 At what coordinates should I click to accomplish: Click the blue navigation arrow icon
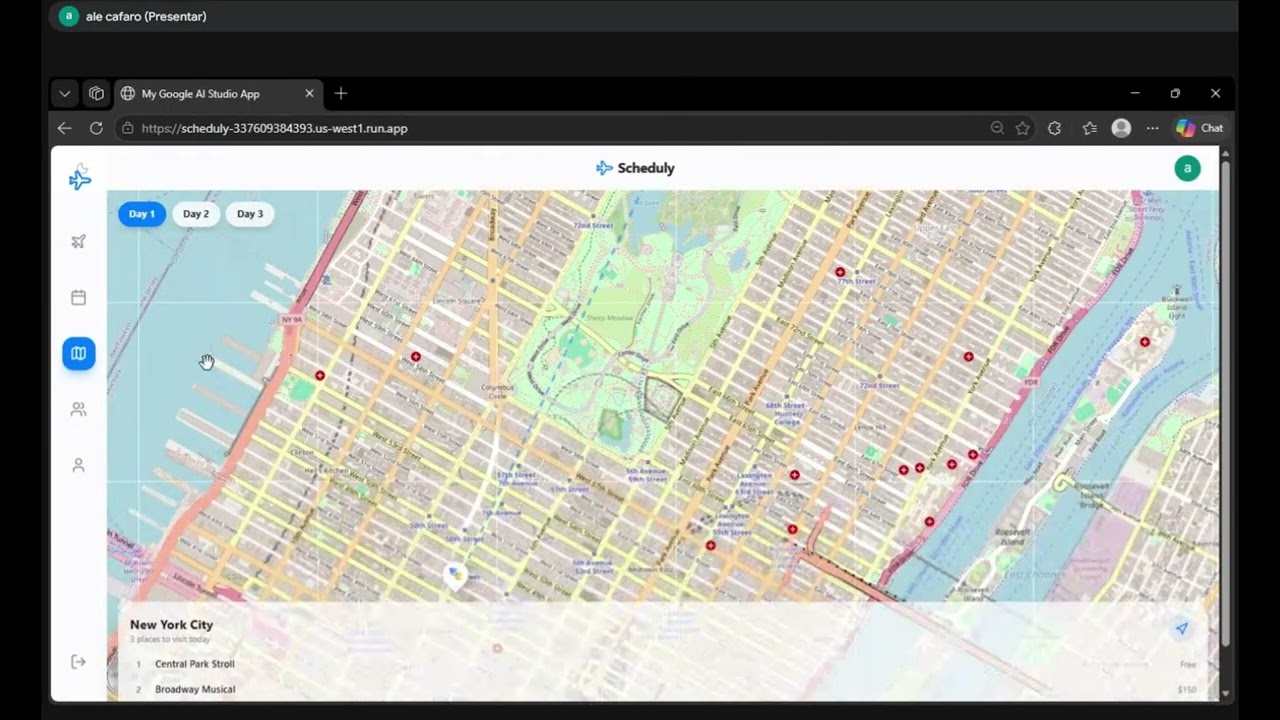[x=1182, y=629]
